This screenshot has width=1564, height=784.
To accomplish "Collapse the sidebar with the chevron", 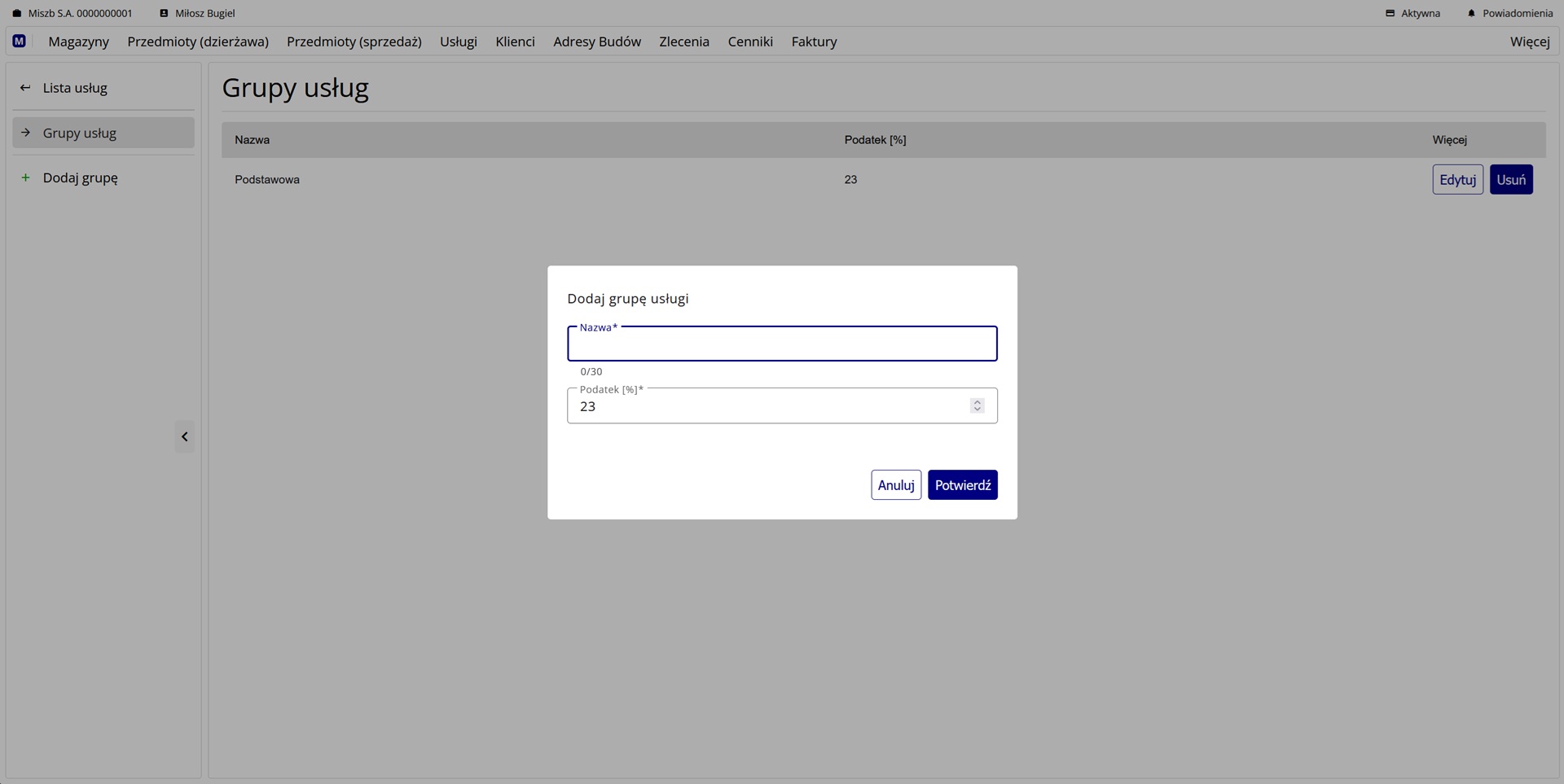I will click(x=185, y=437).
